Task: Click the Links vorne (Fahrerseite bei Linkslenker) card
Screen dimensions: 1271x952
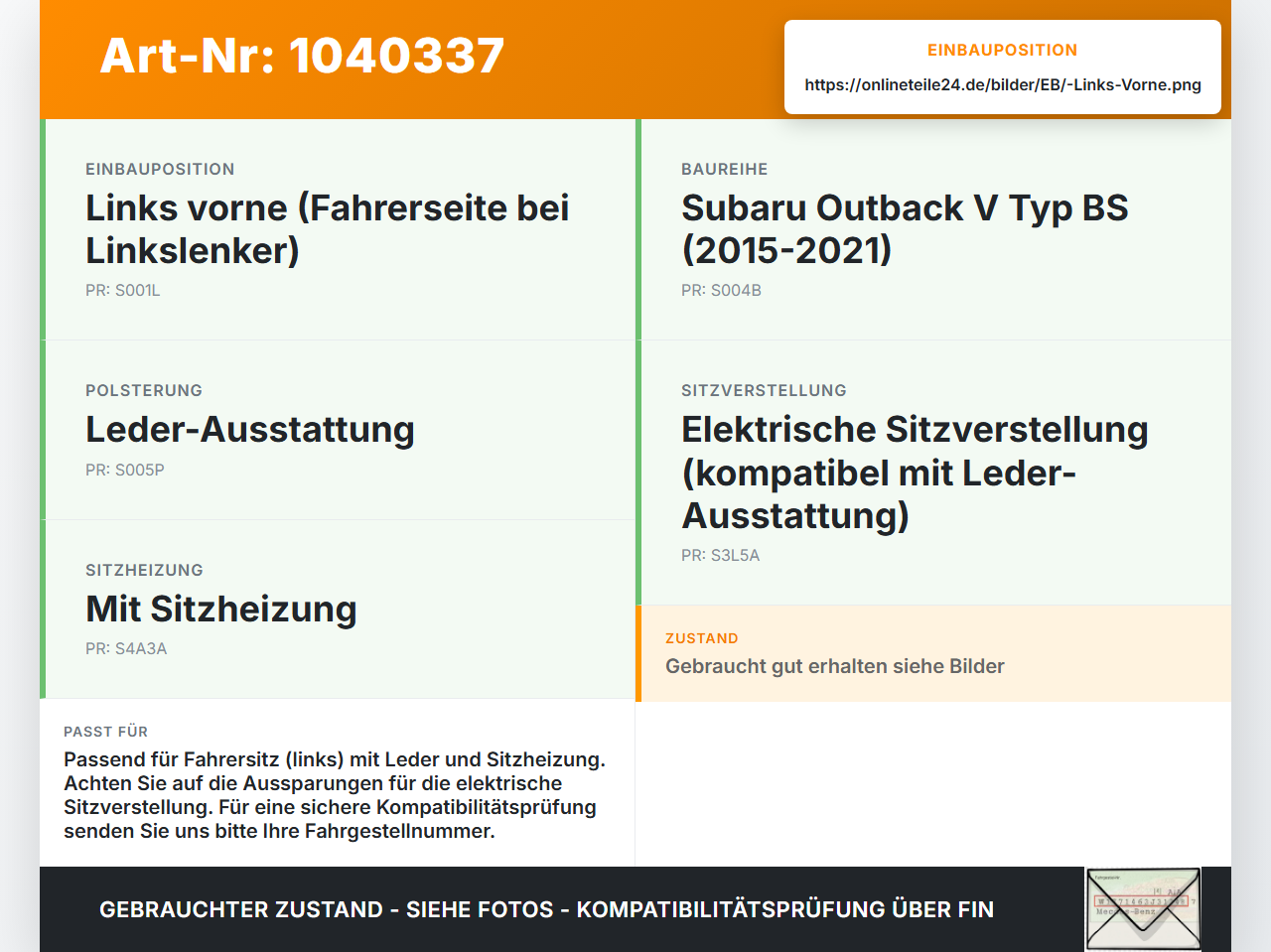Action: pyautogui.click(x=338, y=229)
